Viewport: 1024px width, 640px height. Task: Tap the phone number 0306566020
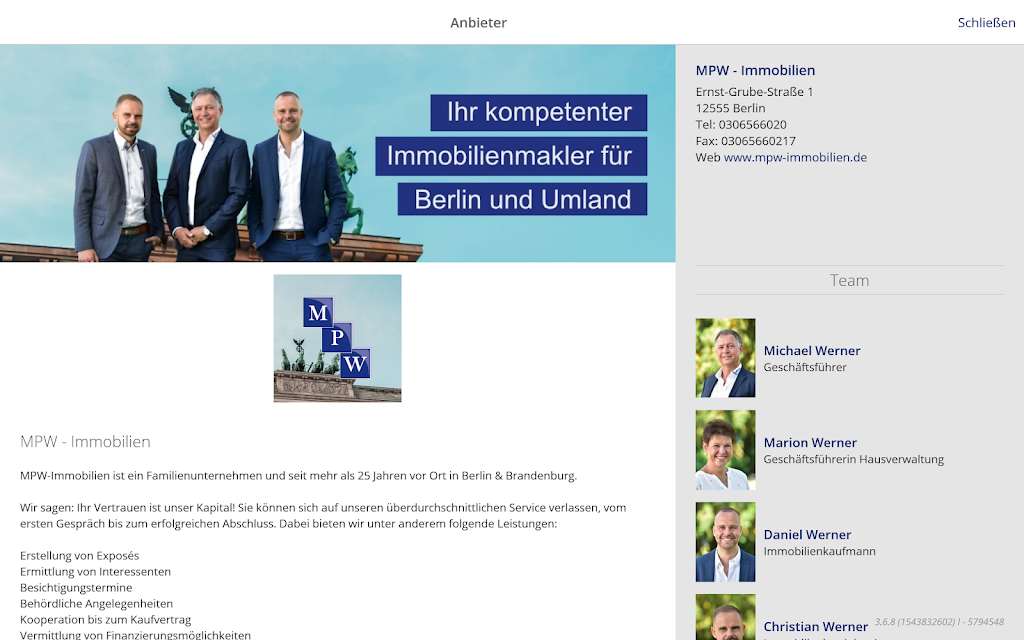coord(752,125)
